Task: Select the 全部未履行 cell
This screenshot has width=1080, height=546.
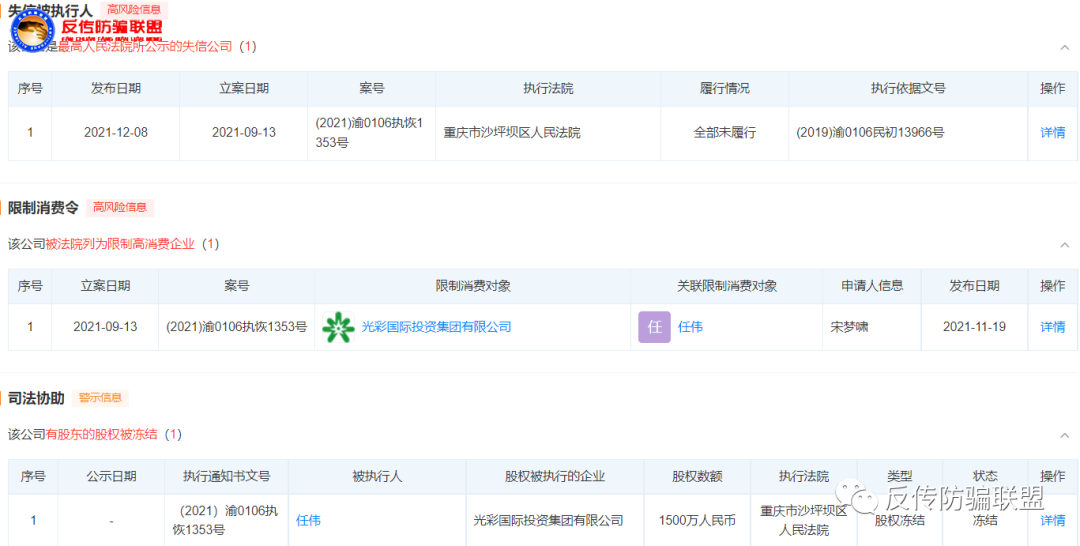Action: (725, 133)
